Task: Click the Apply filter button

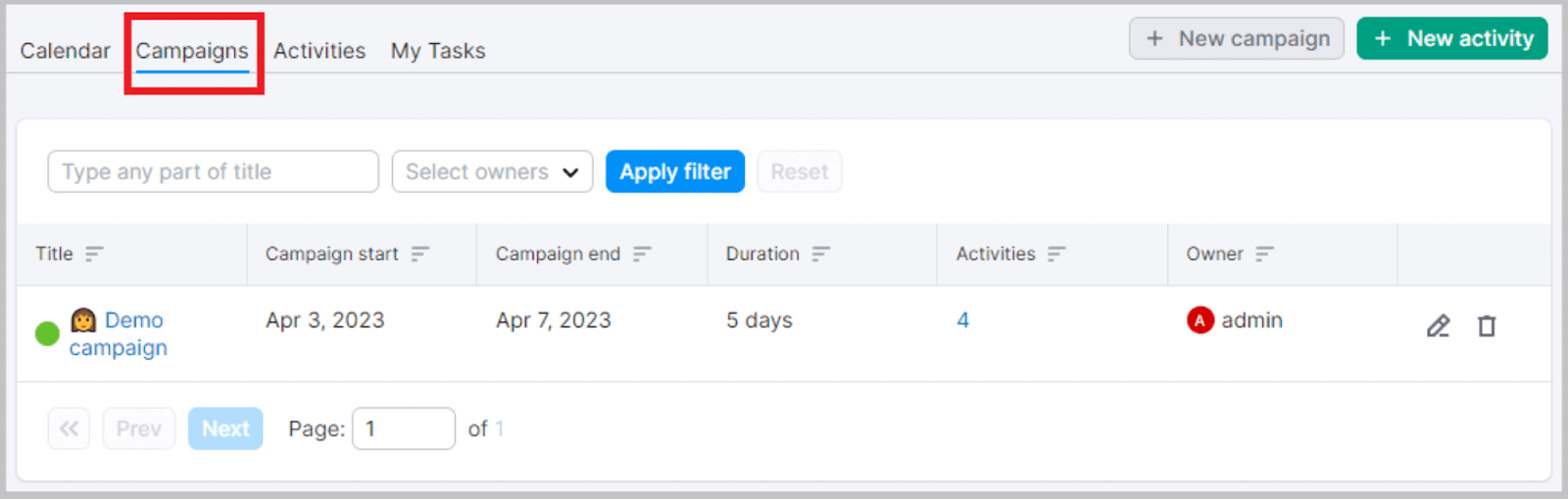Action: [x=675, y=172]
